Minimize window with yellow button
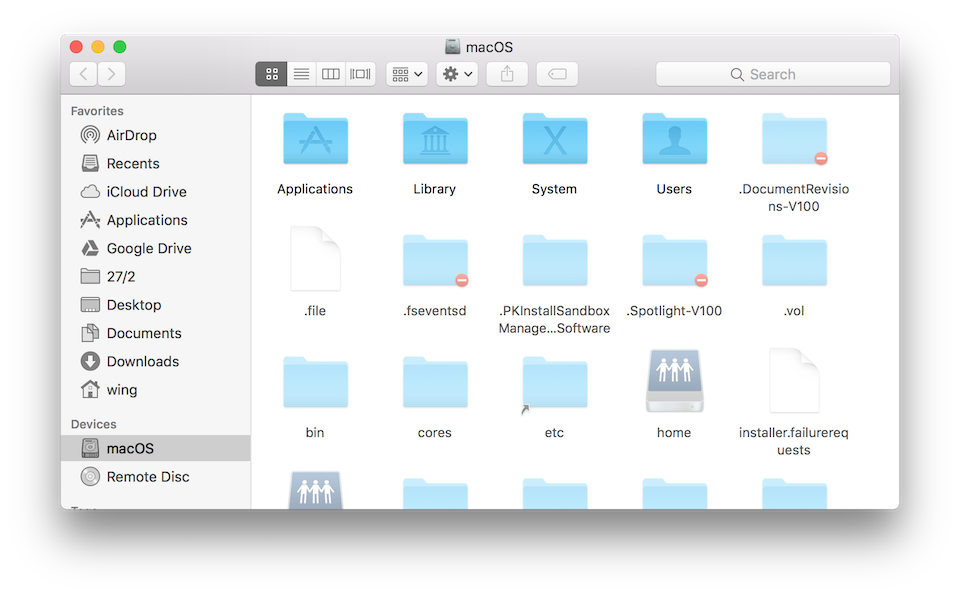960x596 pixels. coord(98,47)
